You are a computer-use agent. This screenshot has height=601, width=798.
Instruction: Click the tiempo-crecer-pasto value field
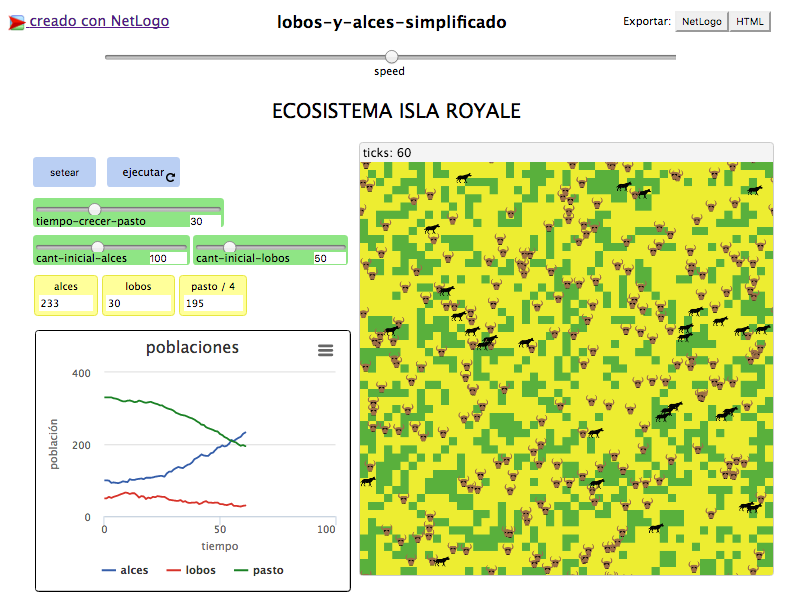(204, 221)
